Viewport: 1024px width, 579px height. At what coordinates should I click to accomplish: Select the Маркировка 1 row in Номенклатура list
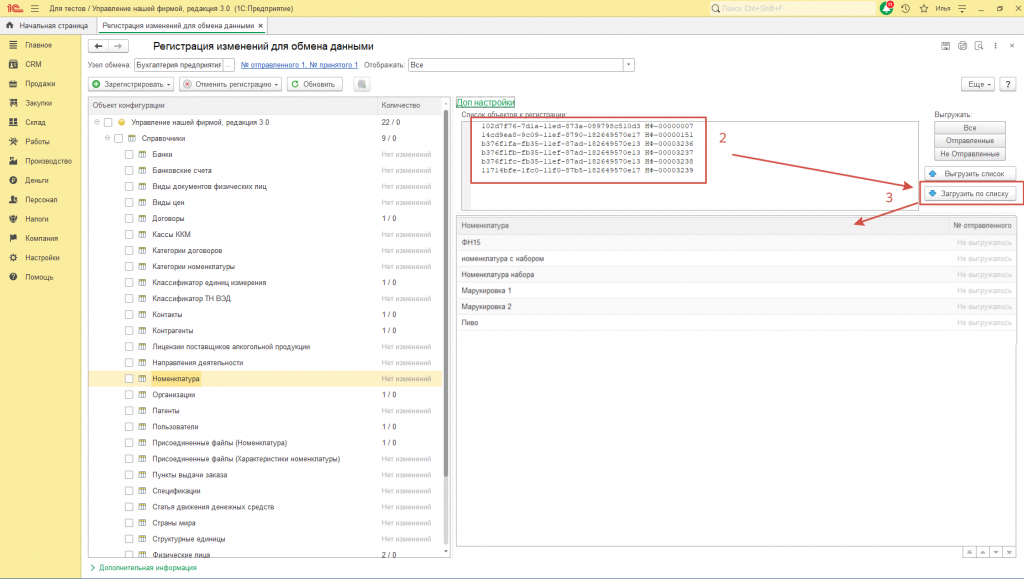[737, 290]
